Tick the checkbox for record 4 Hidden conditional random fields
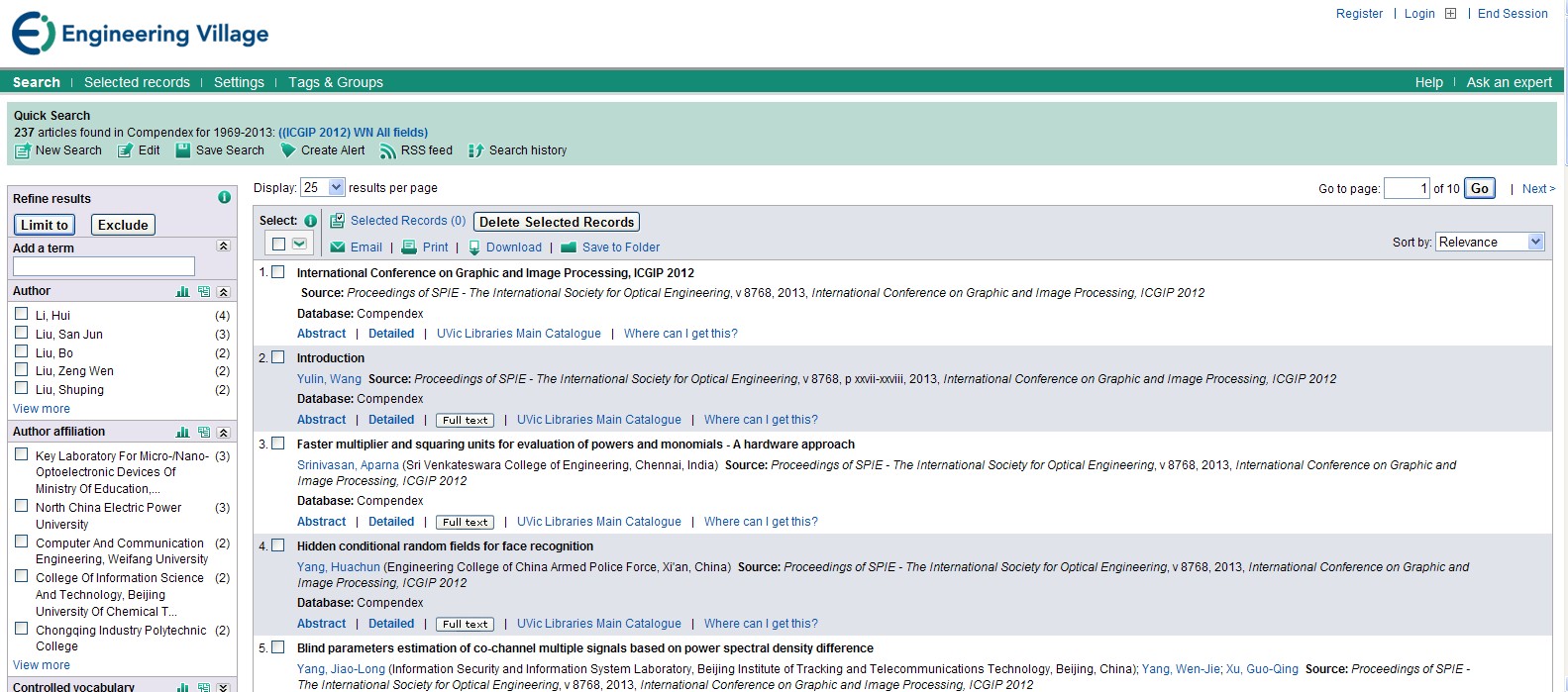The width and height of the screenshot is (1568, 692). click(277, 545)
